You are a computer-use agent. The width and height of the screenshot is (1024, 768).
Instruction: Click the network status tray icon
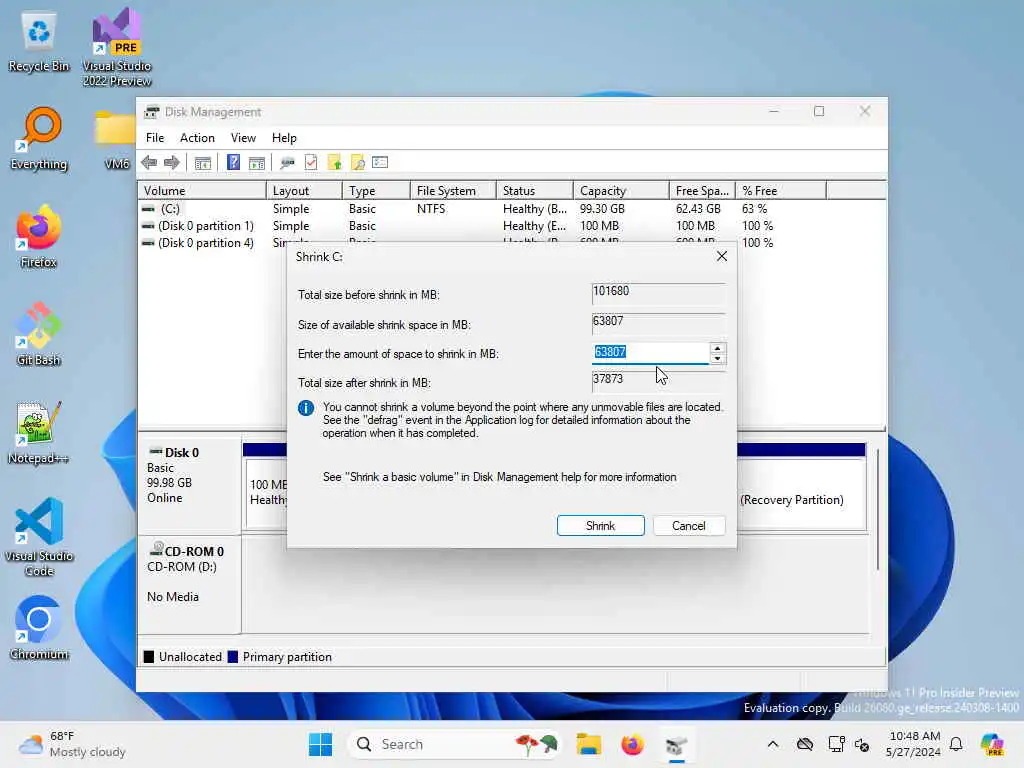tap(805, 744)
